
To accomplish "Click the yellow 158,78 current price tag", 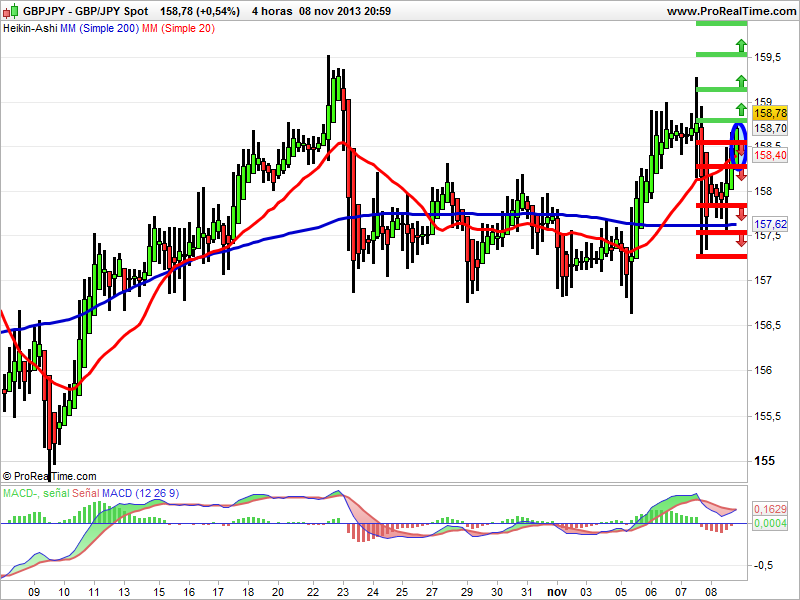I will pos(769,115).
